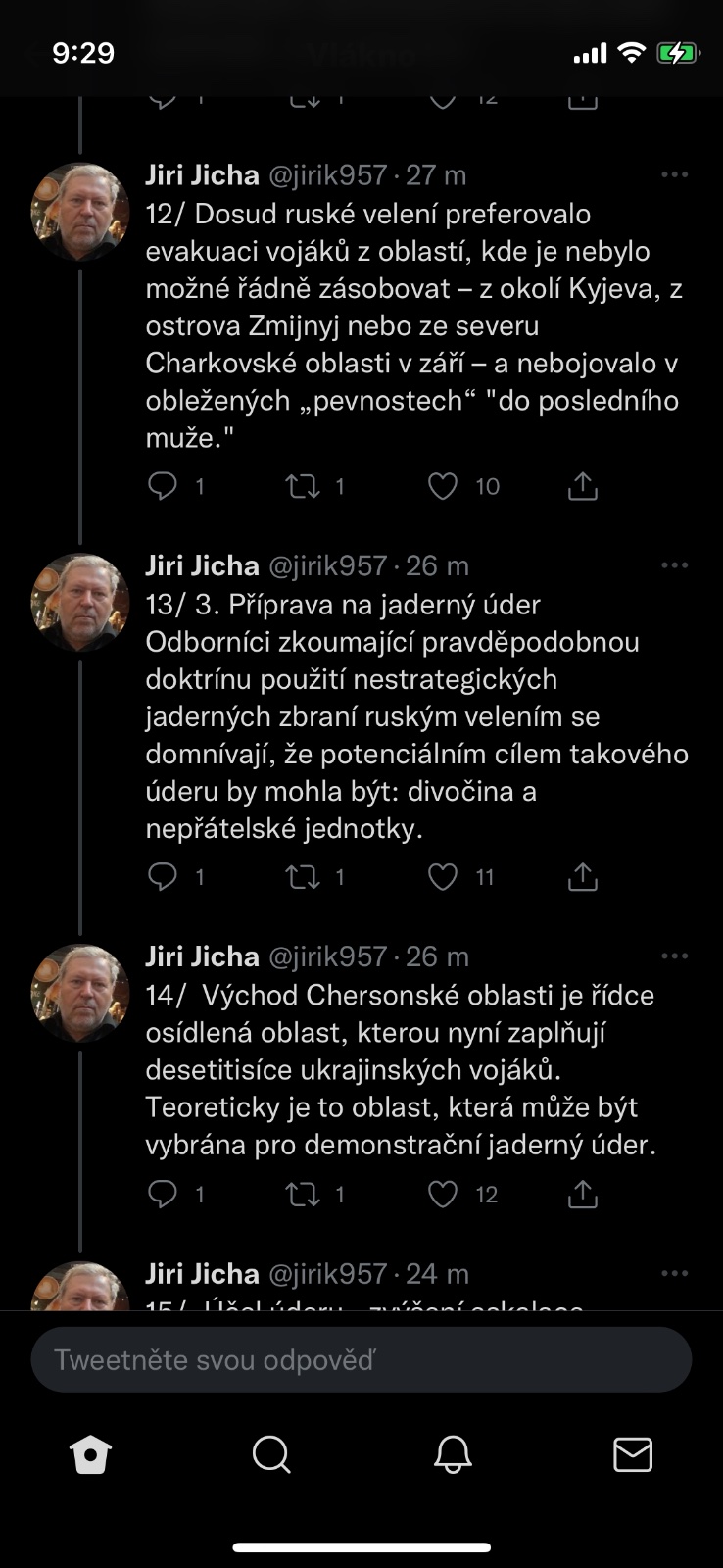Open more options for tweet 12/
The image size is (723, 1568).
click(x=675, y=175)
